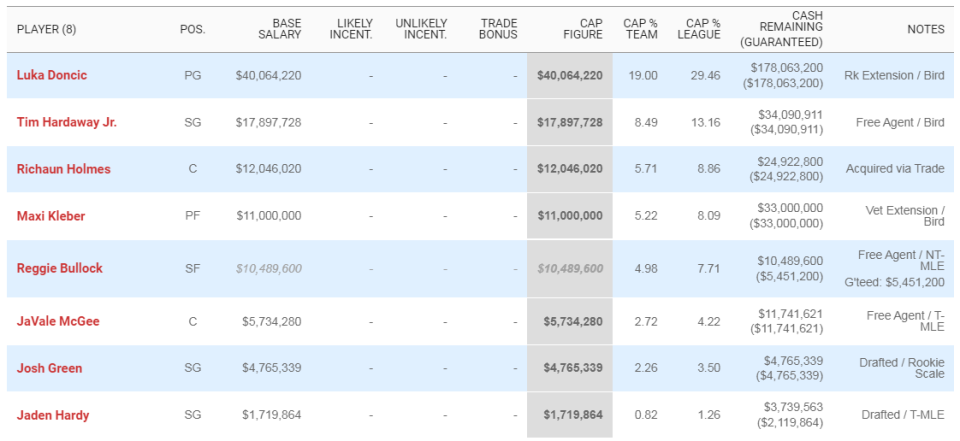This screenshot has width=960, height=441.
Task: Select Luka Doncic's $40,064,220 cap figure cell
Action: coord(569,75)
